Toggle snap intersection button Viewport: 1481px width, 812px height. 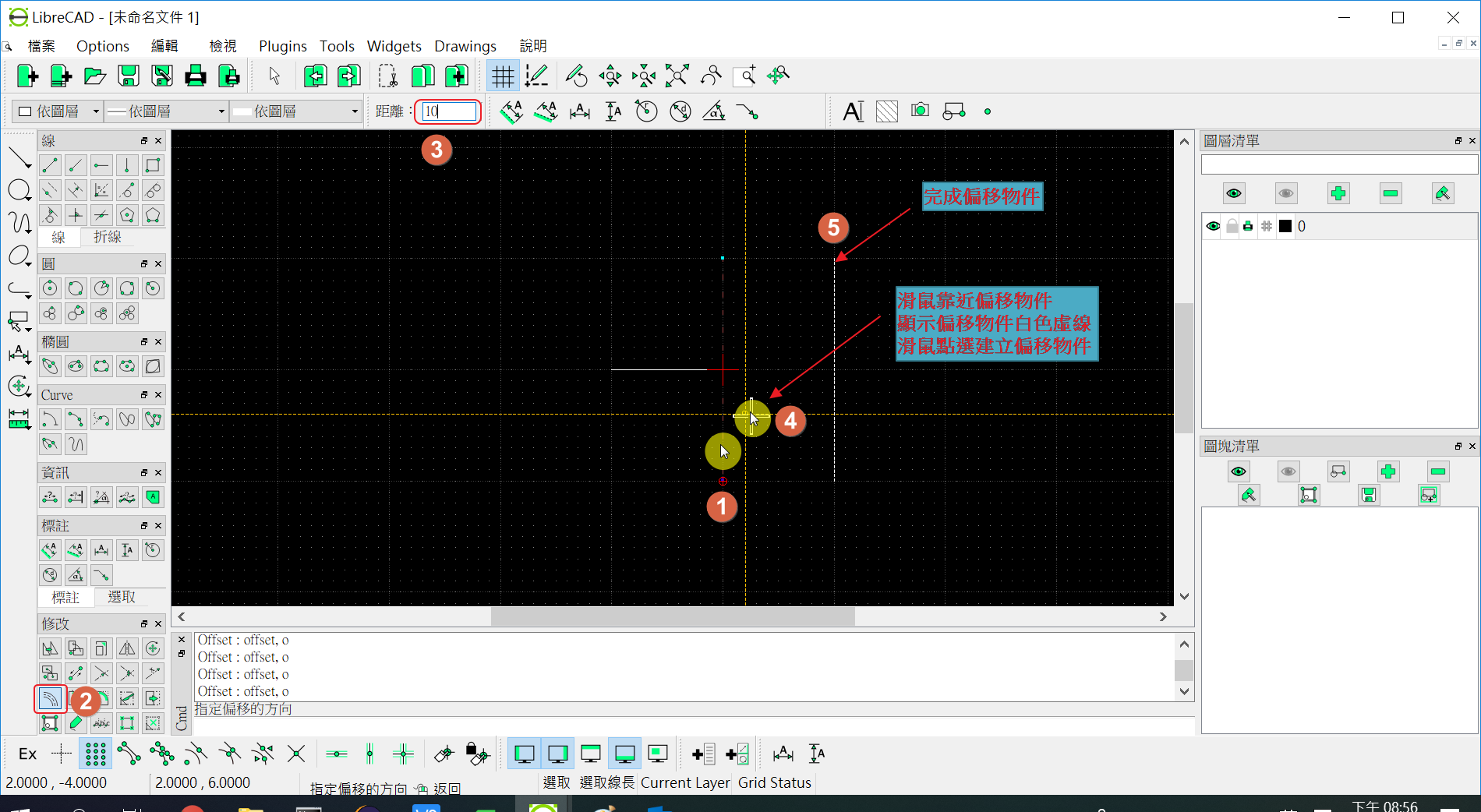coord(296,754)
